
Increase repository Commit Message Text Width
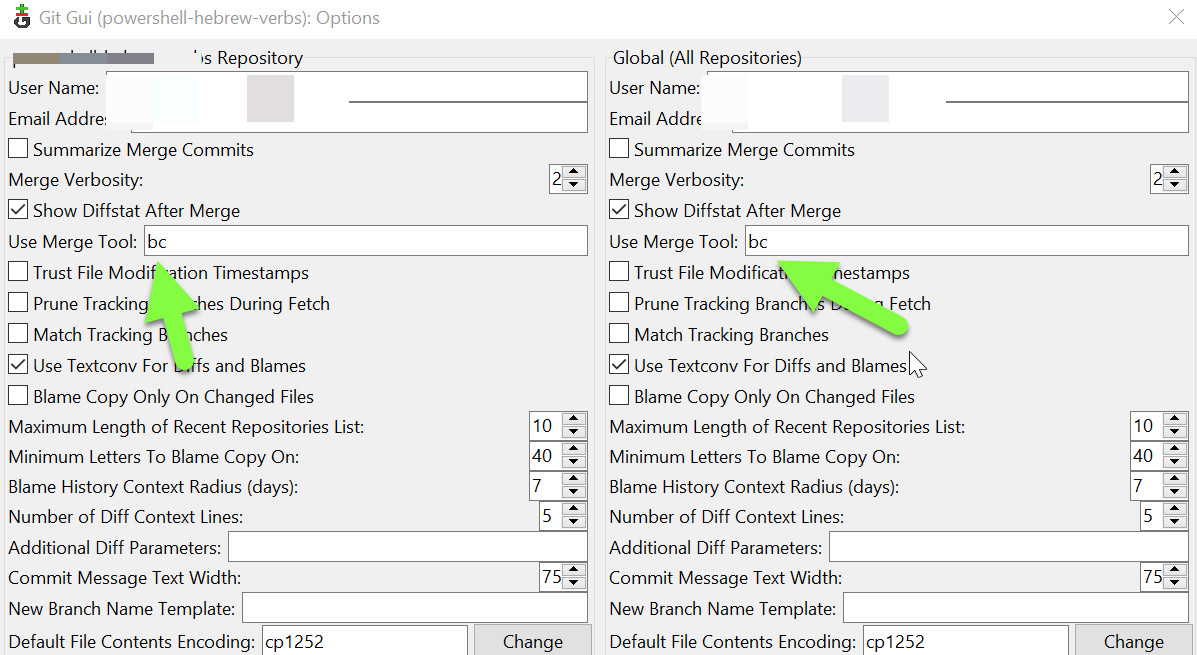(x=574, y=570)
